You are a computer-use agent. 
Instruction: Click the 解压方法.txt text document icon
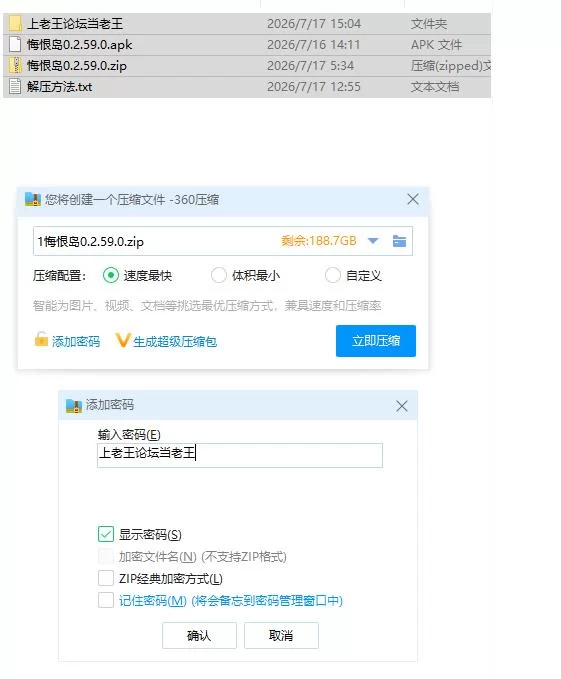(15, 87)
